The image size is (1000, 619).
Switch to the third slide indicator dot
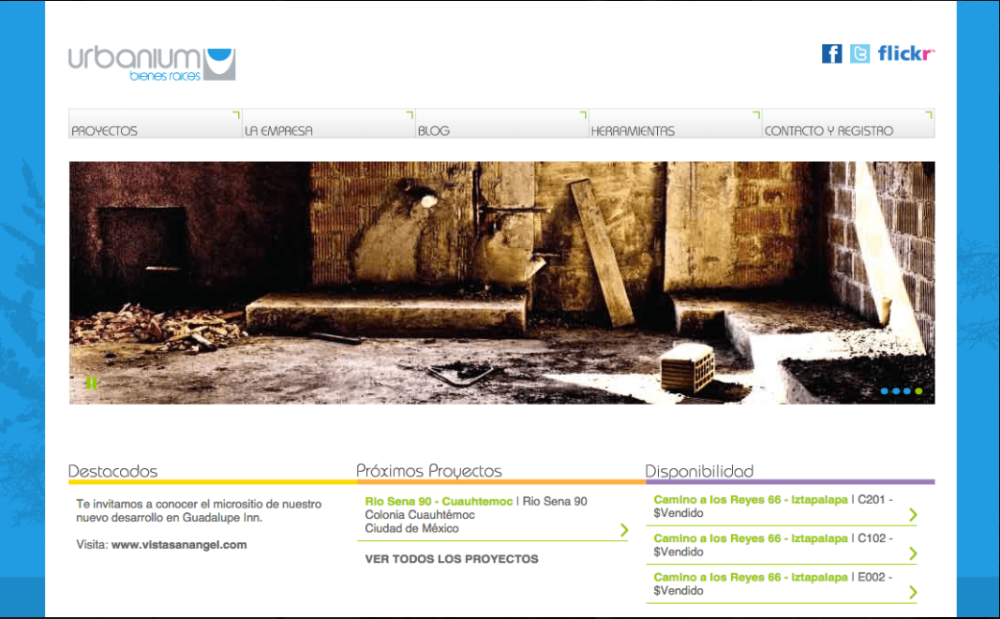coord(908,391)
